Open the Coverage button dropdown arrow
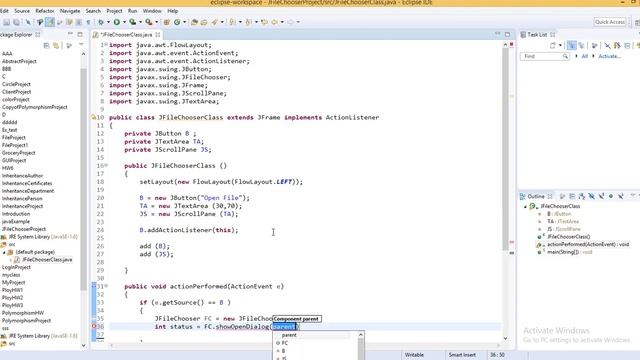The width and height of the screenshot is (640, 360). 140,22
